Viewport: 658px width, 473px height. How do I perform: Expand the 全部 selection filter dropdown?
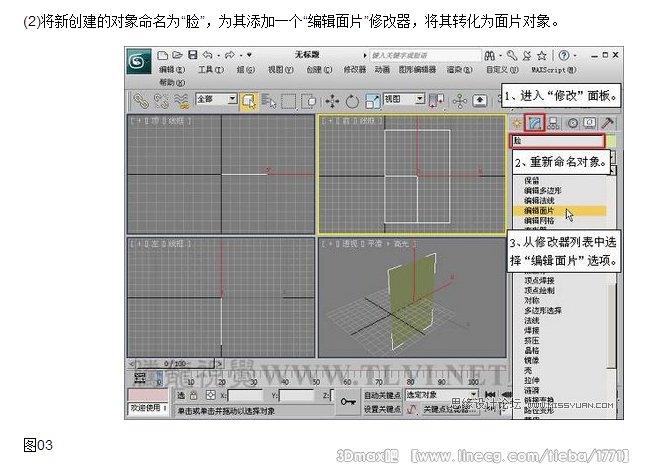232,99
